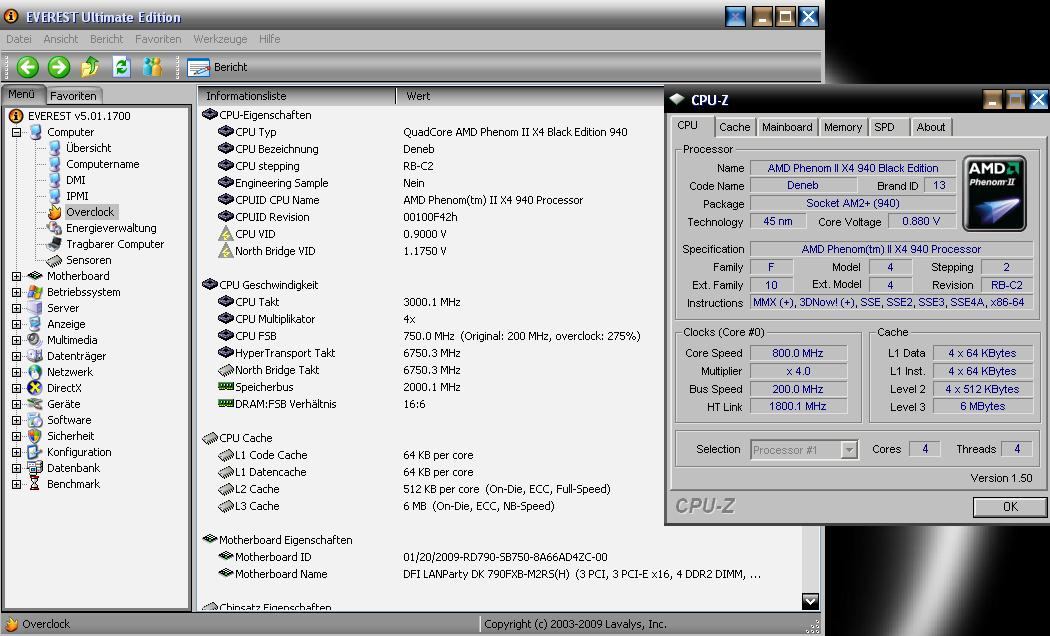Select the EVEREST v5.01.1700 root item
Screen dimensions: 1050x636
pos(79,116)
